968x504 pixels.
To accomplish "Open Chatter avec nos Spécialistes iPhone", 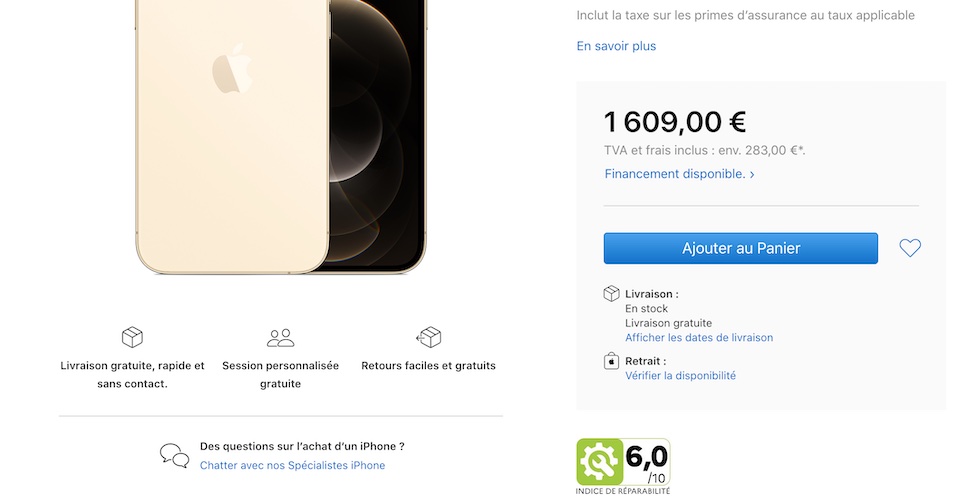I will tap(292, 465).
